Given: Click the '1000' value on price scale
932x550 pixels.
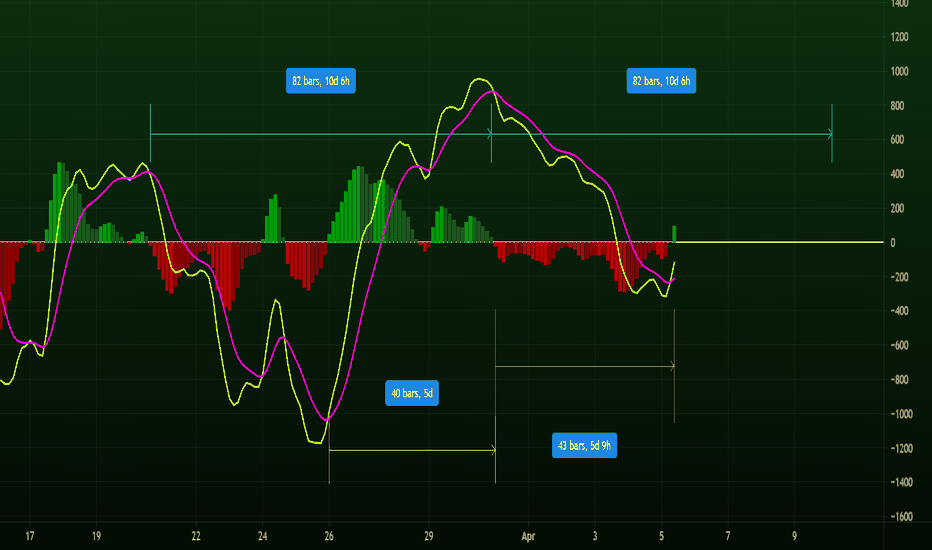Looking at the screenshot, I should tap(899, 71).
